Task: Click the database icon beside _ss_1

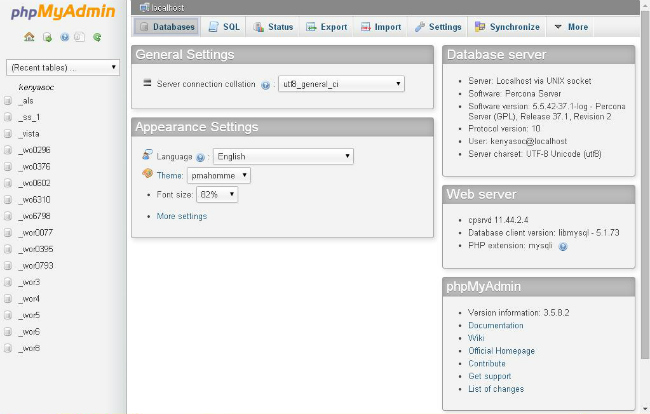Action: pos(8,117)
